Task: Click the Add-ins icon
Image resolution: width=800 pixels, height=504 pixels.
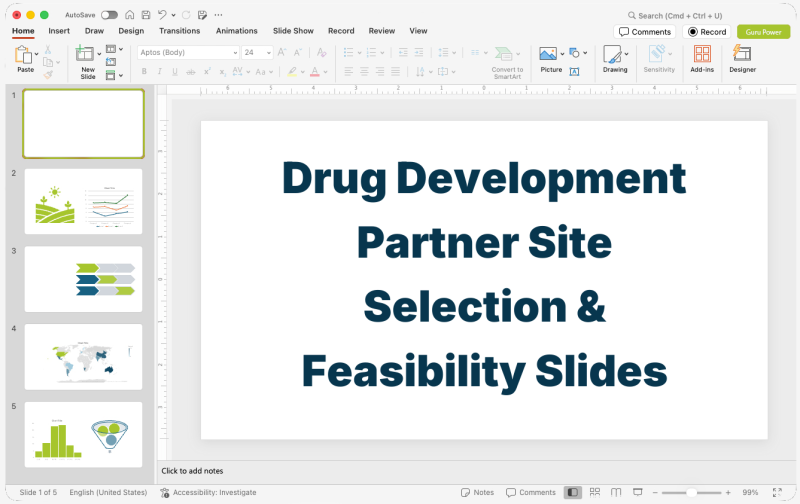Action: click(702, 54)
